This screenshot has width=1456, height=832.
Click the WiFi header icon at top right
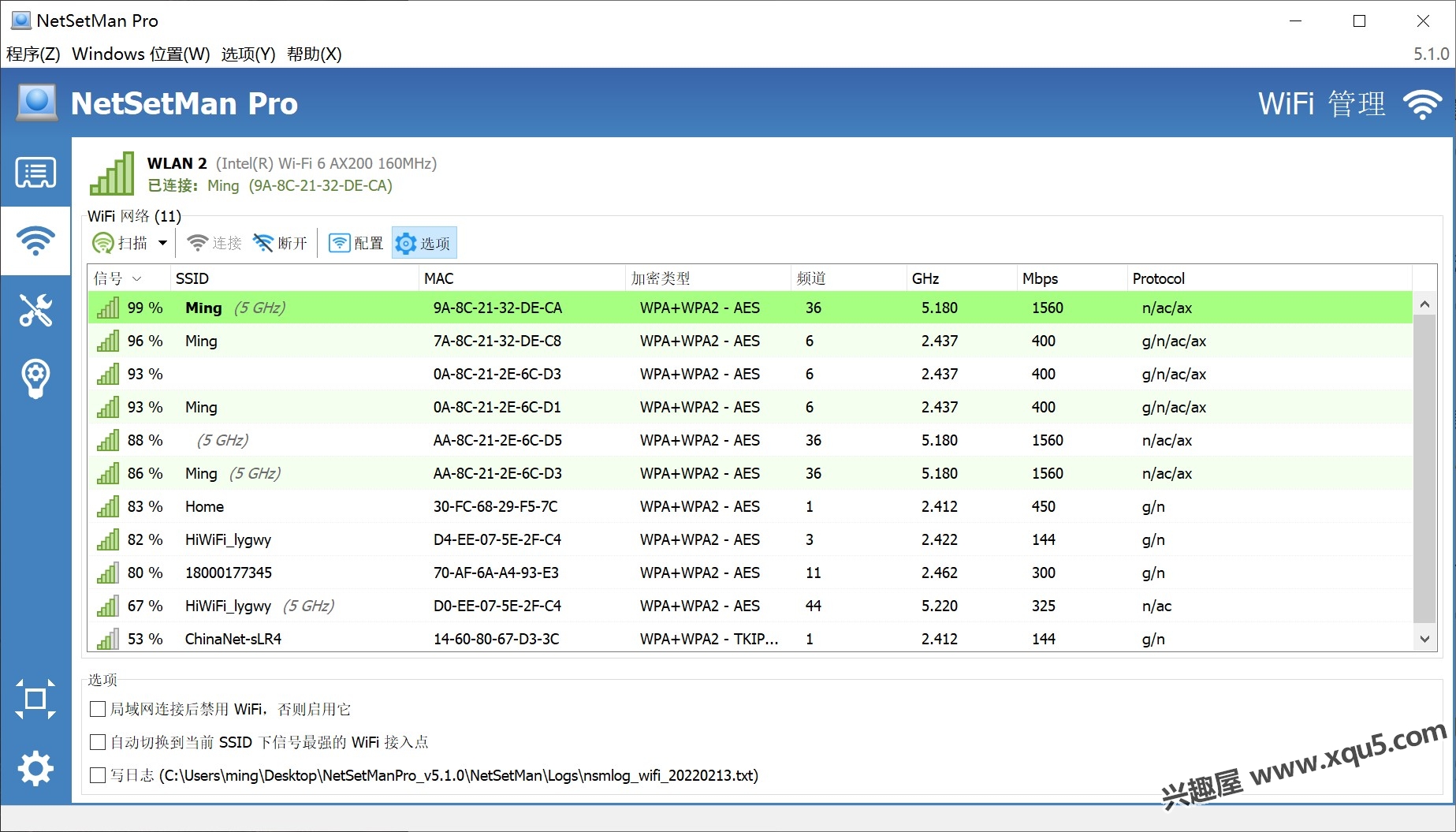tap(1423, 104)
